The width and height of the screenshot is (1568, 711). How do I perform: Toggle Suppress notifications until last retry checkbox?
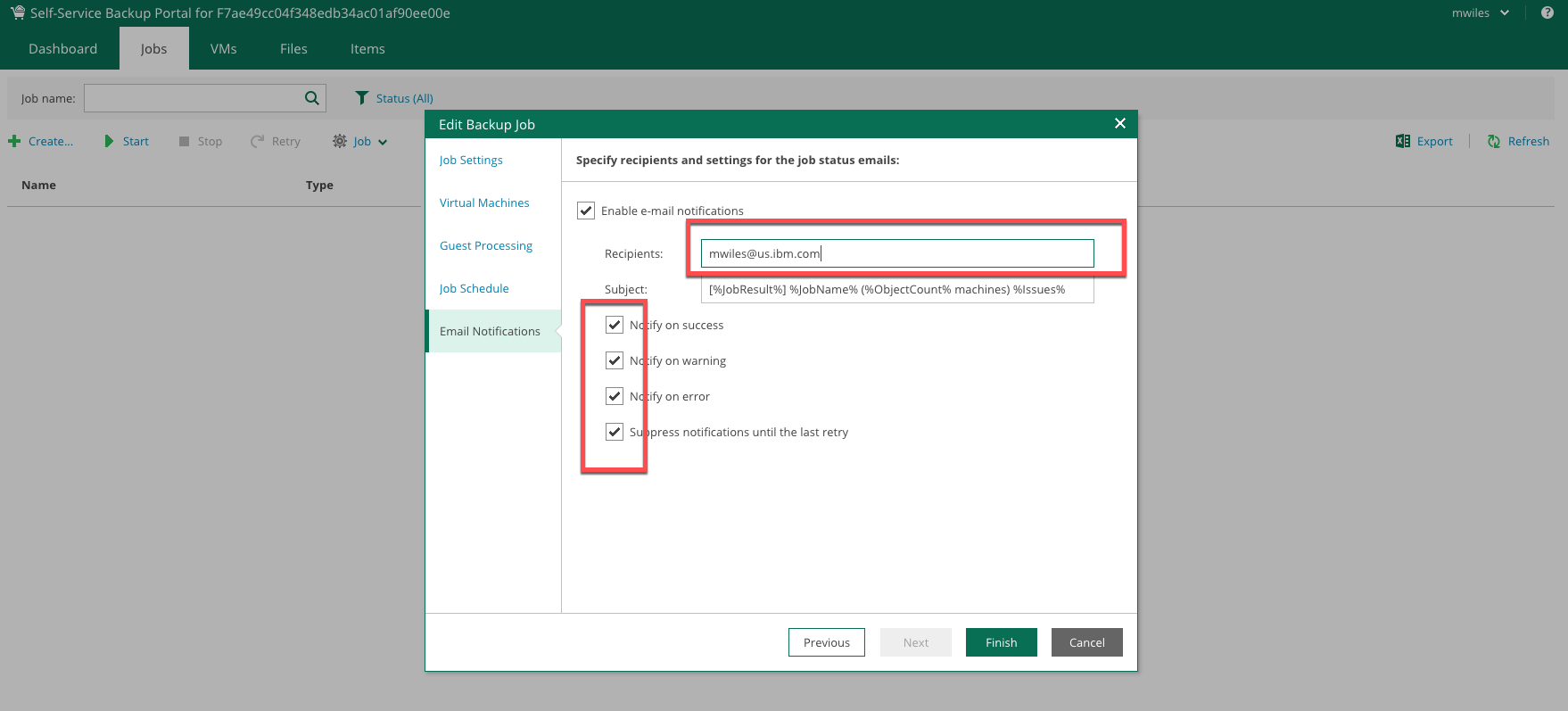tap(615, 432)
